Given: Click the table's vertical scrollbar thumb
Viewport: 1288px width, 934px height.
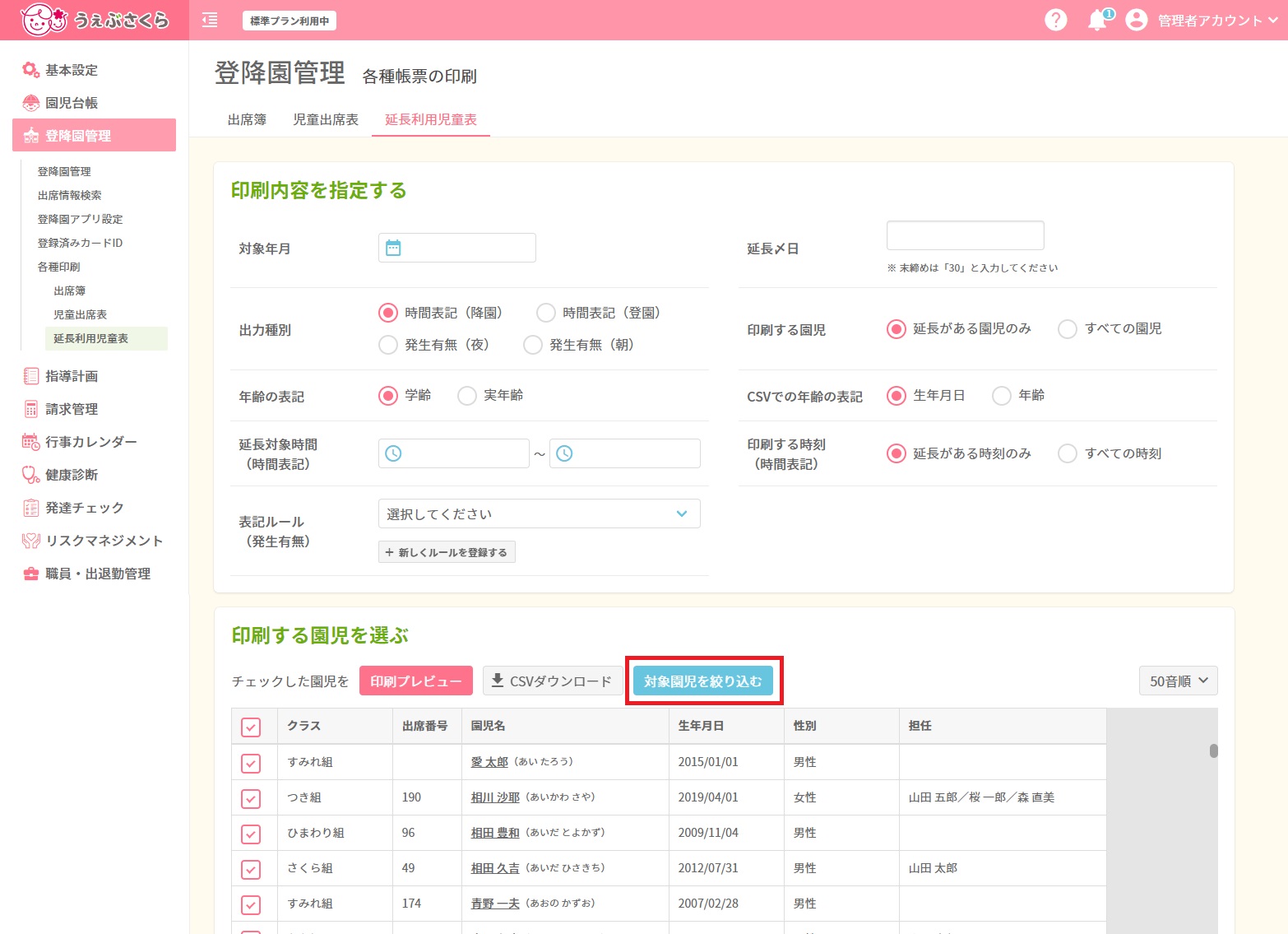Looking at the screenshot, I should [1213, 750].
